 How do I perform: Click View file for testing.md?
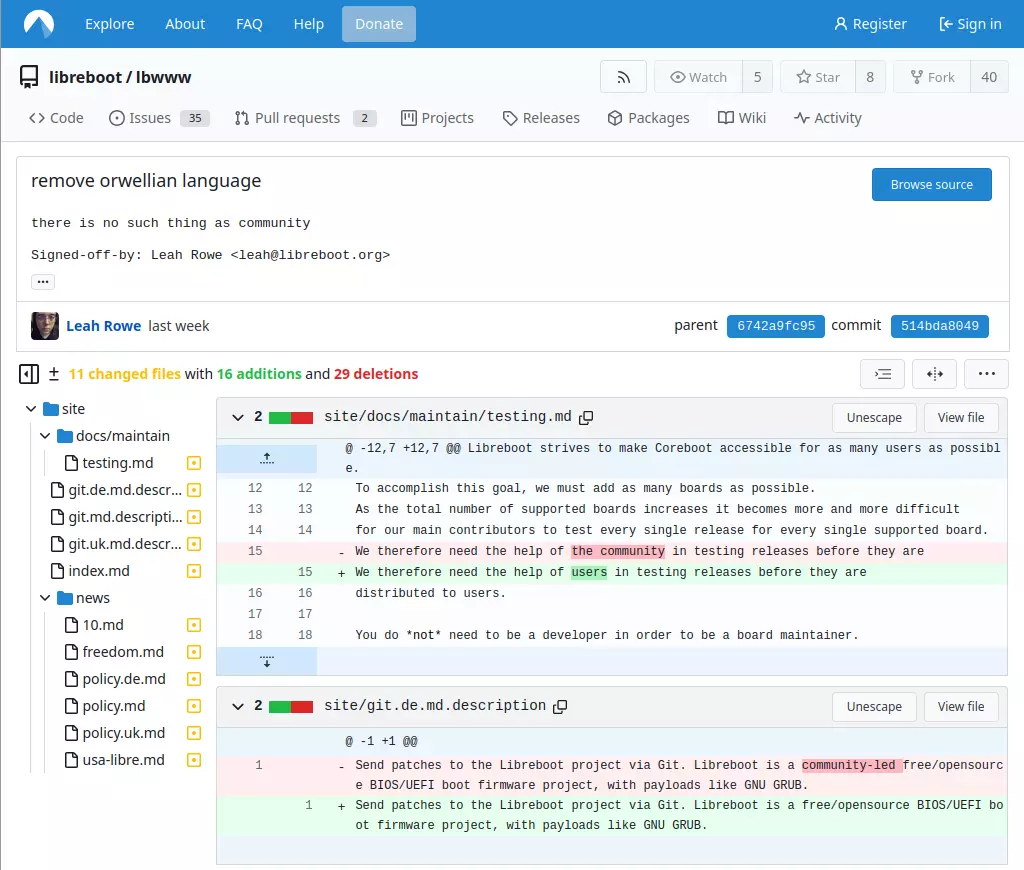click(961, 418)
